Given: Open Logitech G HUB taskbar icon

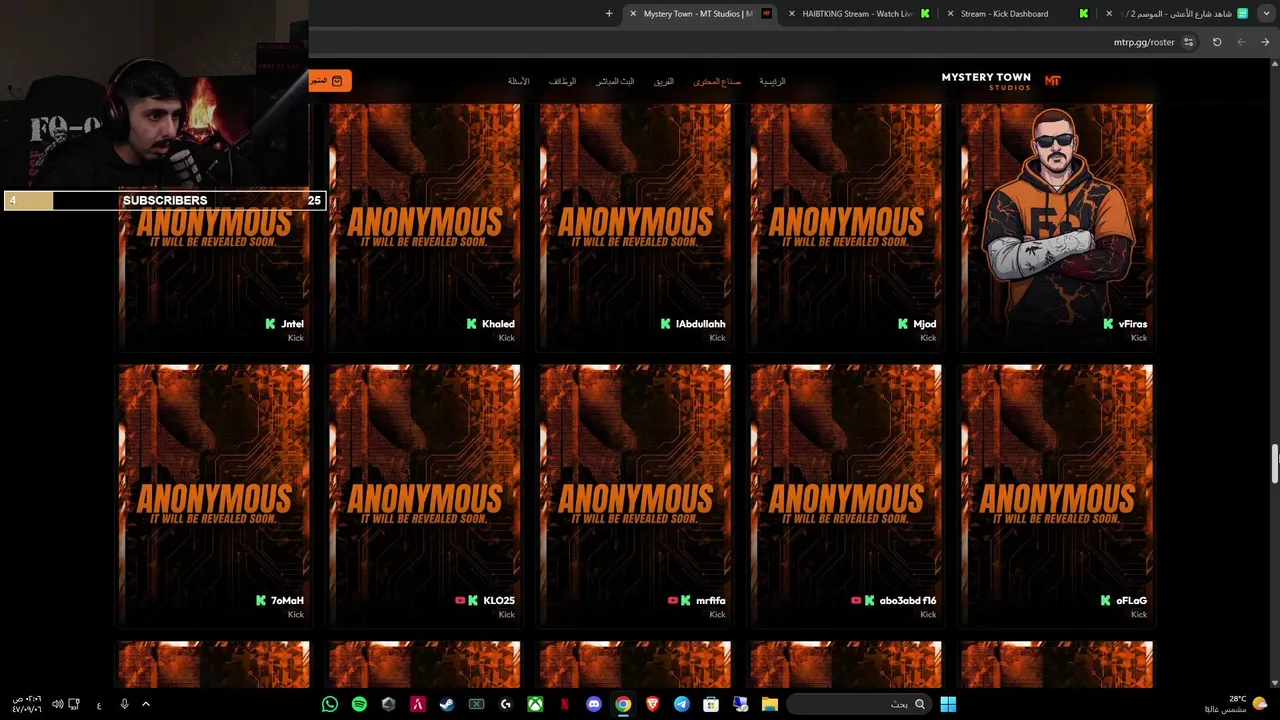Looking at the screenshot, I should click(506, 704).
